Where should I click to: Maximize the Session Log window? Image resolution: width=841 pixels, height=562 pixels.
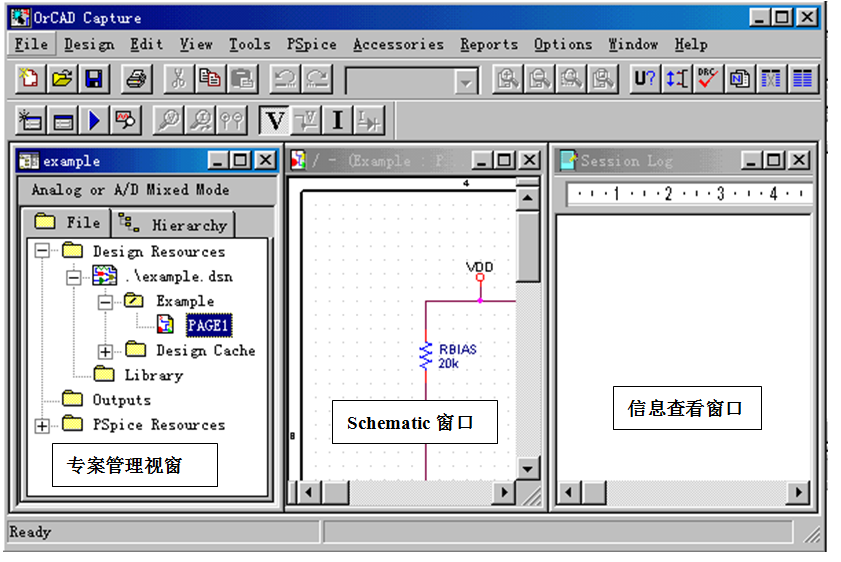pos(774,160)
